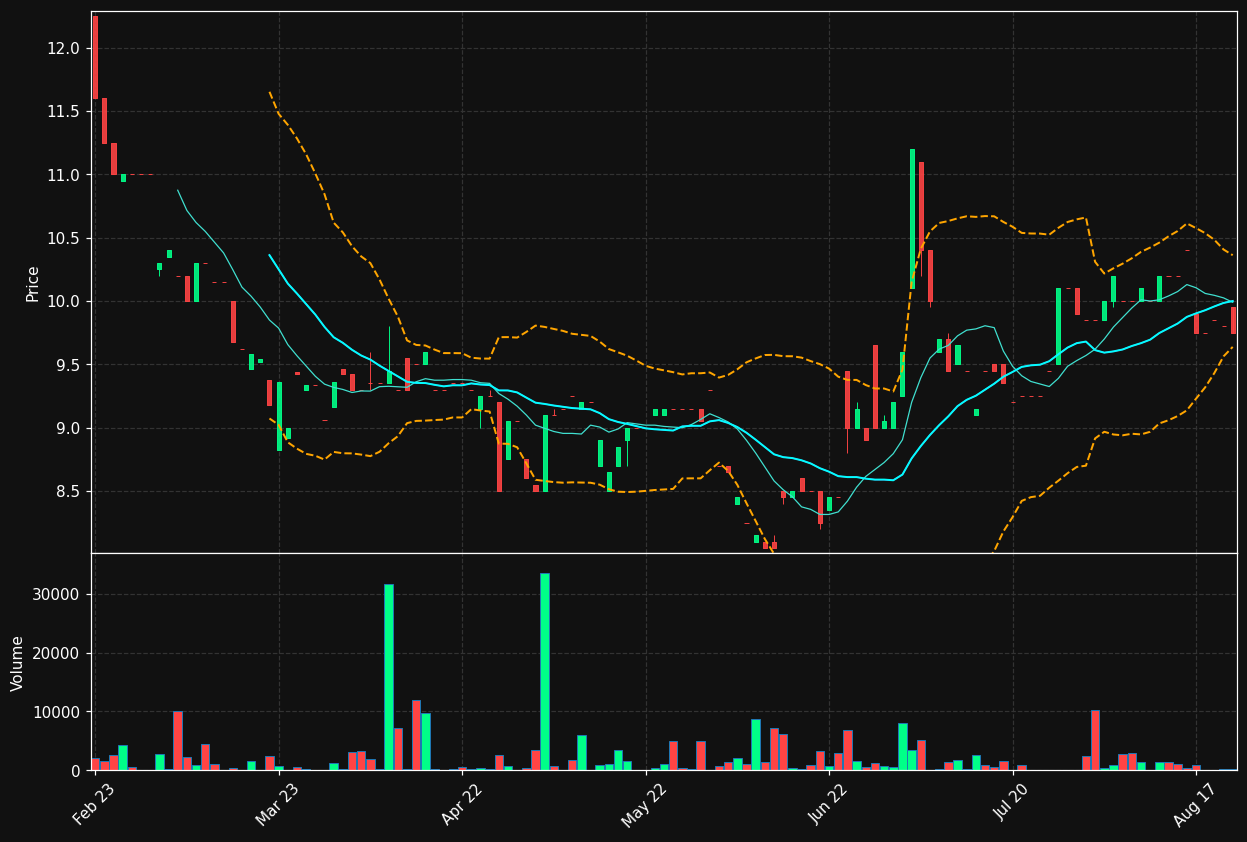Select the Apr 22 date label
Image resolution: width=1247 pixels, height=842 pixels.
[x=460, y=804]
